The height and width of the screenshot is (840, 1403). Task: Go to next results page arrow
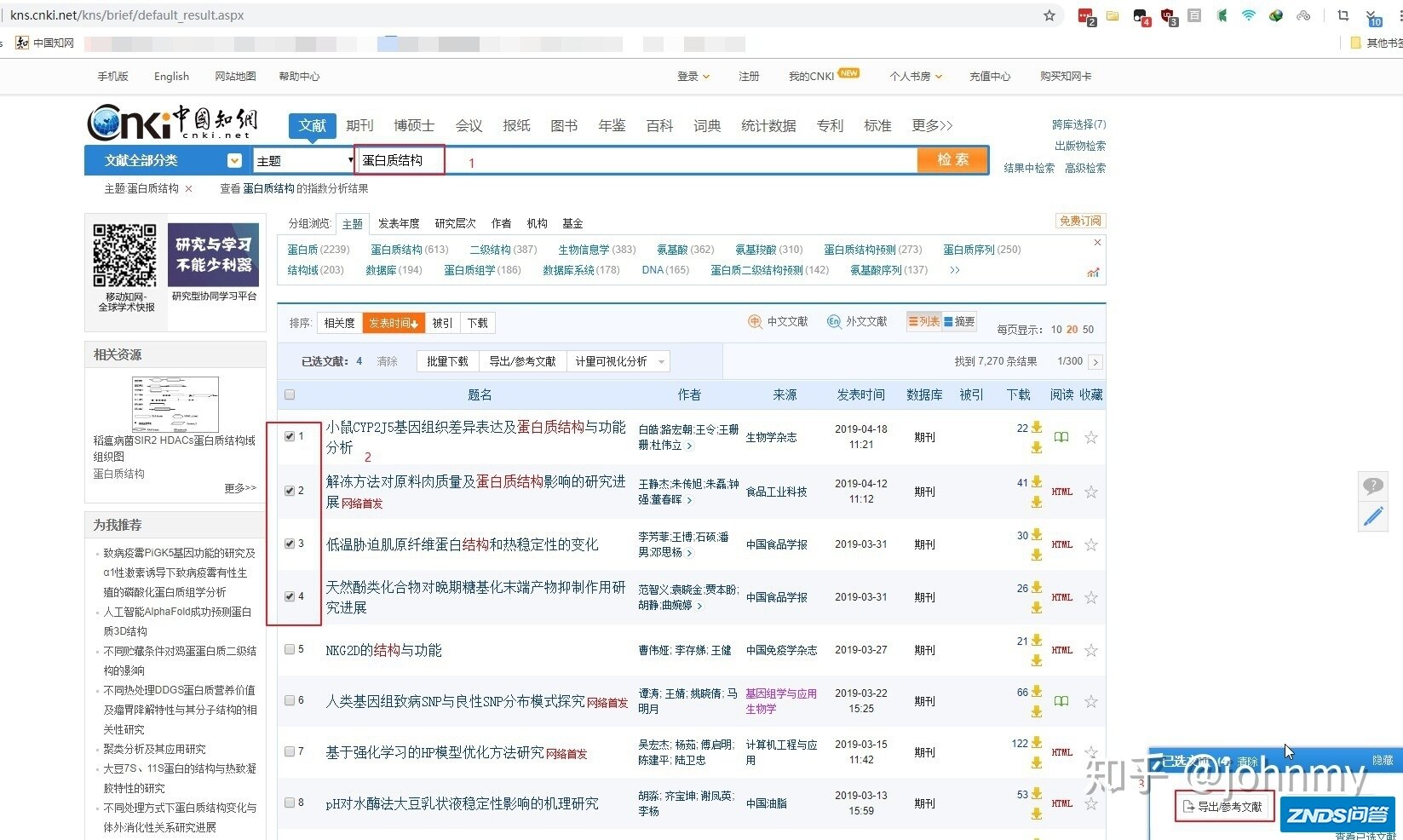[x=1096, y=361]
